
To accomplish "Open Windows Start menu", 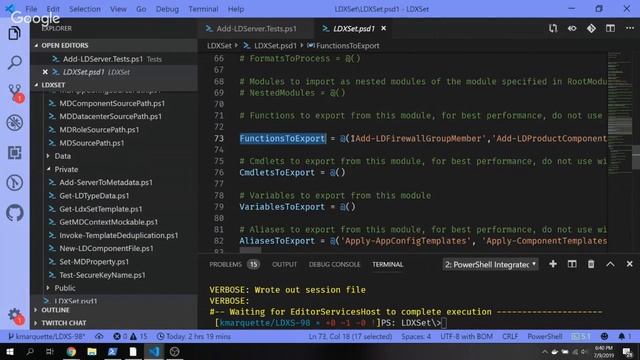I will coord(9,351).
